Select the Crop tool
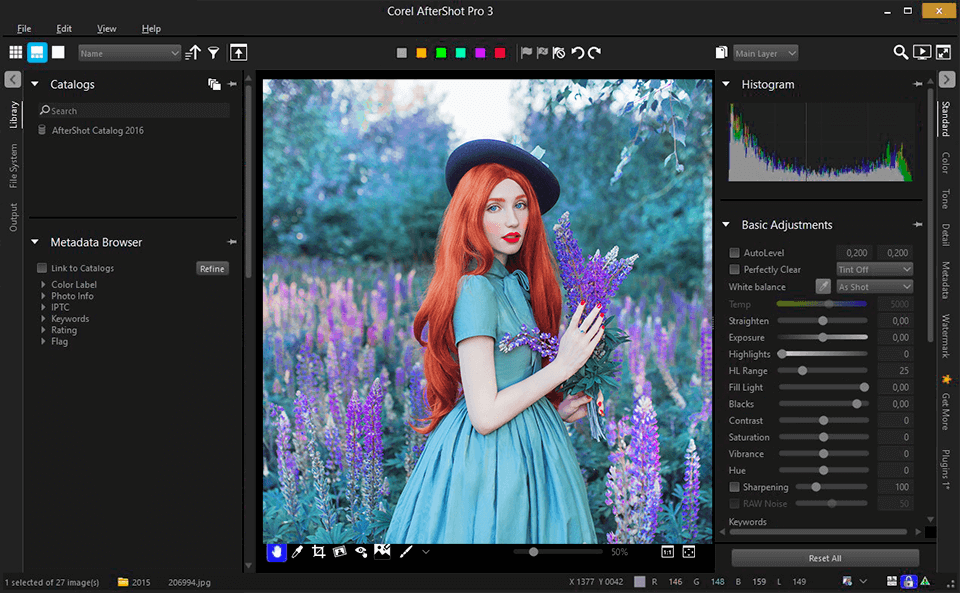The height and width of the screenshot is (593, 960). 318,551
